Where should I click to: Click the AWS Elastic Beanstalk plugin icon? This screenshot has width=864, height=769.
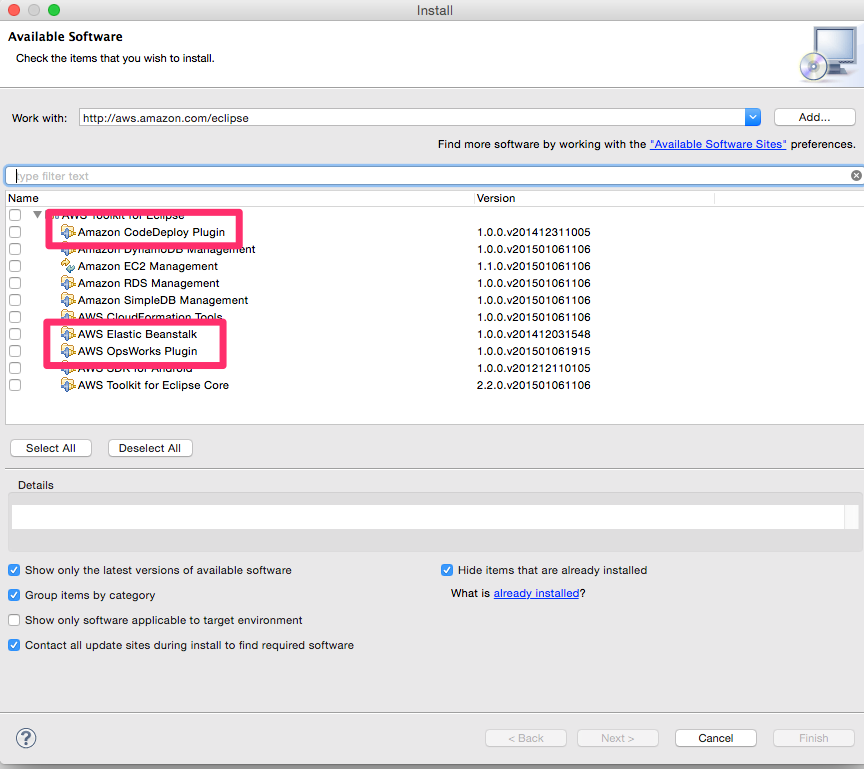(68, 334)
